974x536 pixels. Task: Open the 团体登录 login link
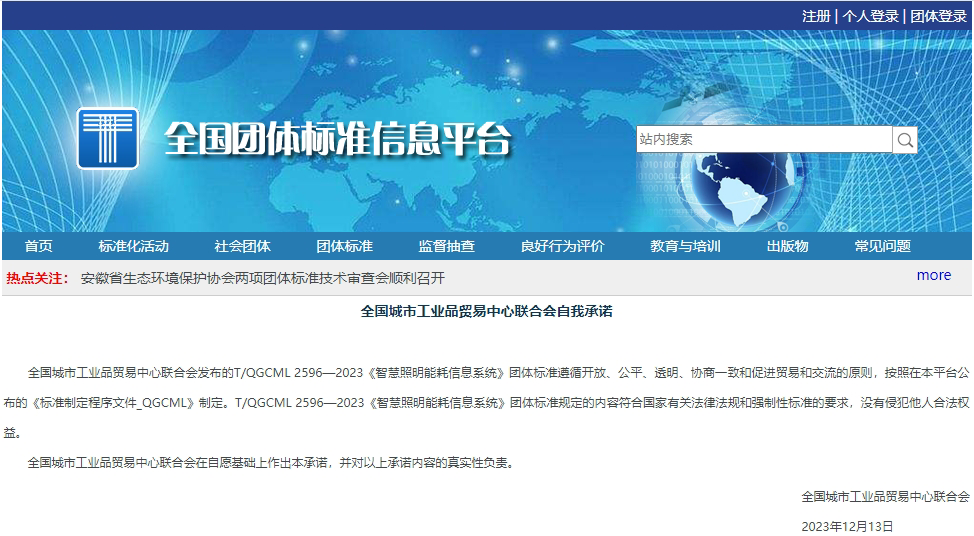(x=939, y=16)
